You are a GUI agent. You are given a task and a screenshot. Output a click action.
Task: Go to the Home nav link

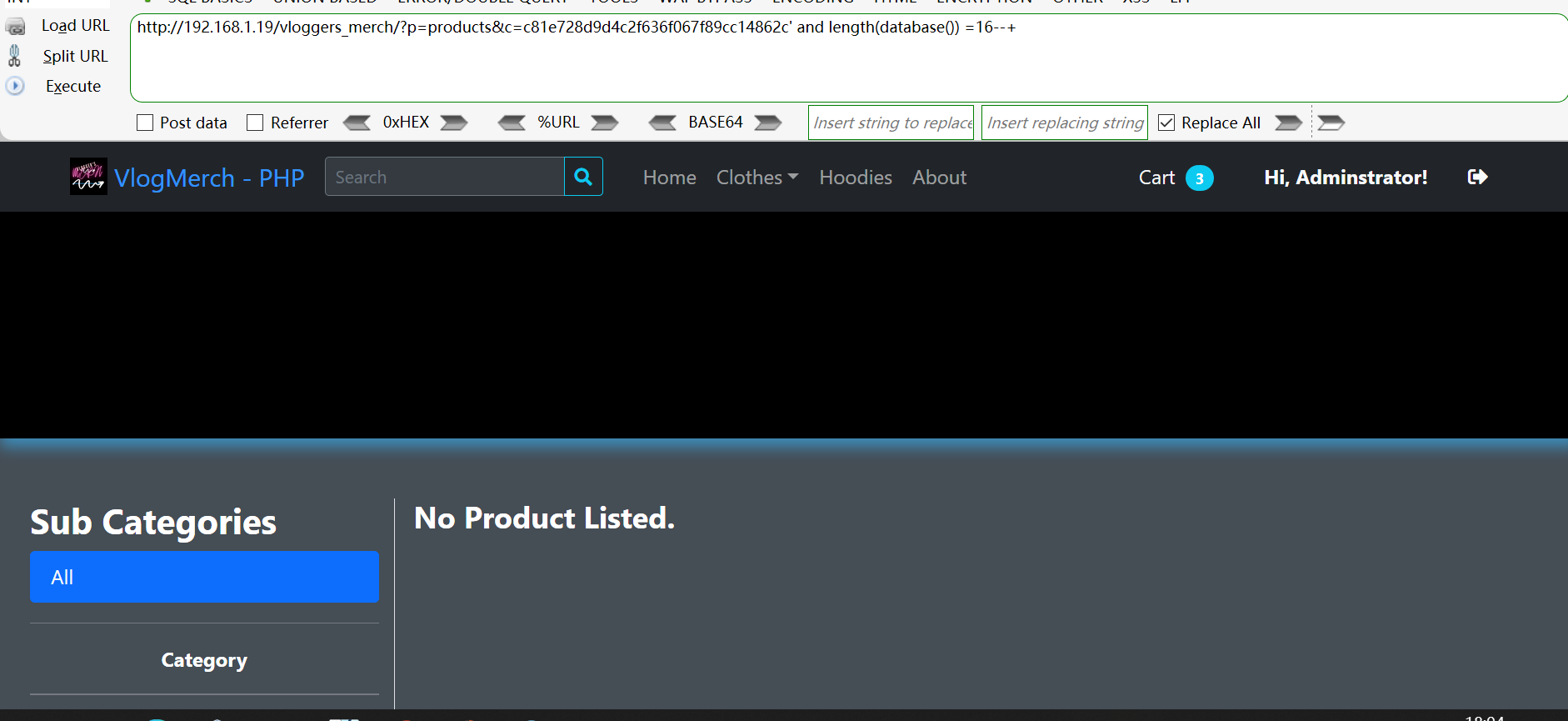coord(670,178)
